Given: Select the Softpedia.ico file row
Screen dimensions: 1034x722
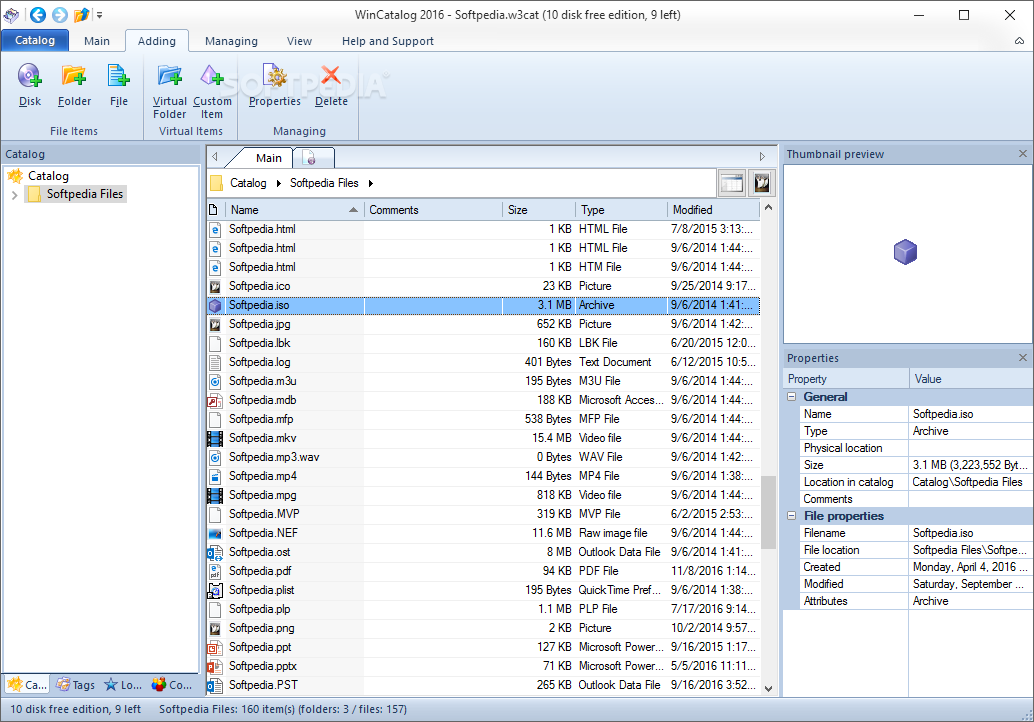Looking at the screenshot, I should 483,286.
